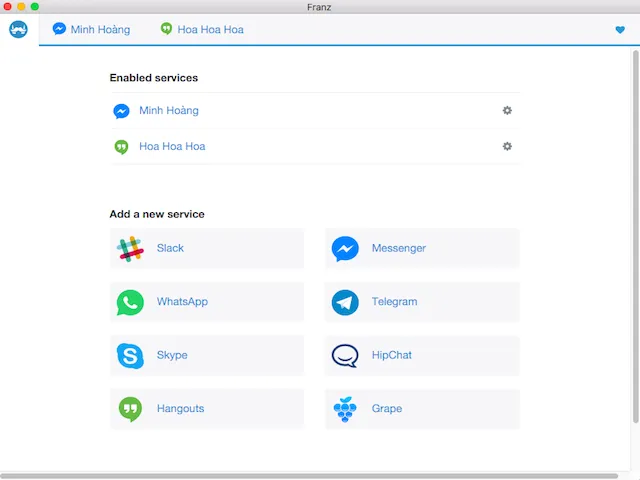Viewport: 640px width, 480px height.
Task: Click the blue heart icon
Action: click(620, 30)
